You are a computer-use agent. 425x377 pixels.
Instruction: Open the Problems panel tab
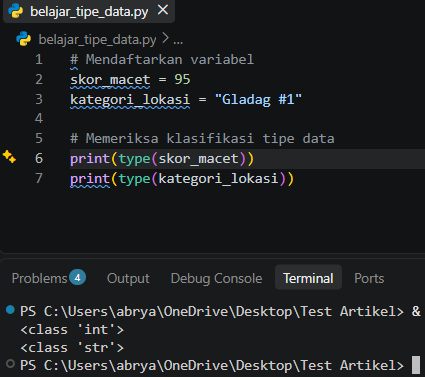pos(39,278)
